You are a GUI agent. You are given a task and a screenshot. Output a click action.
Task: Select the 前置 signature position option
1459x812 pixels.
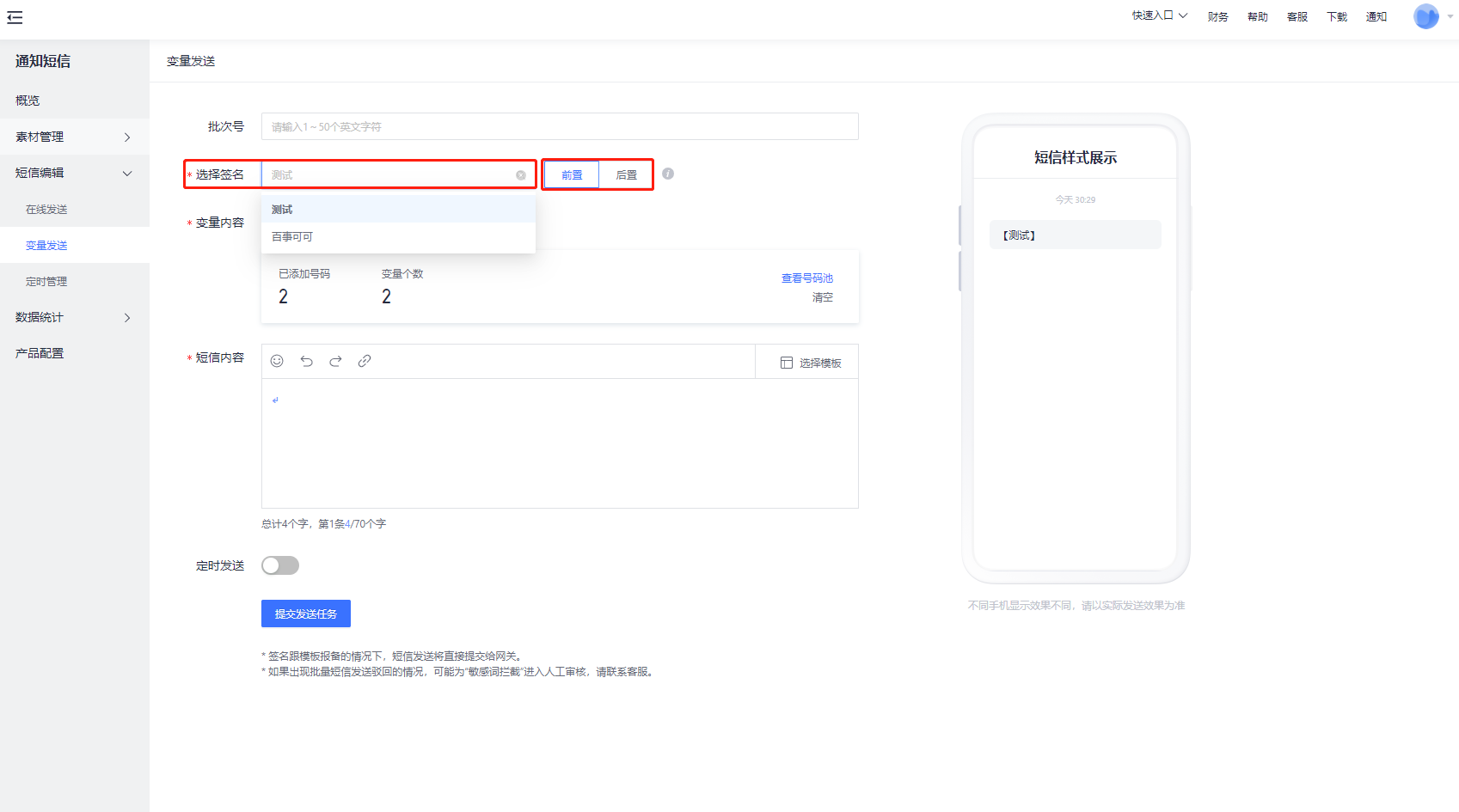[x=572, y=174]
